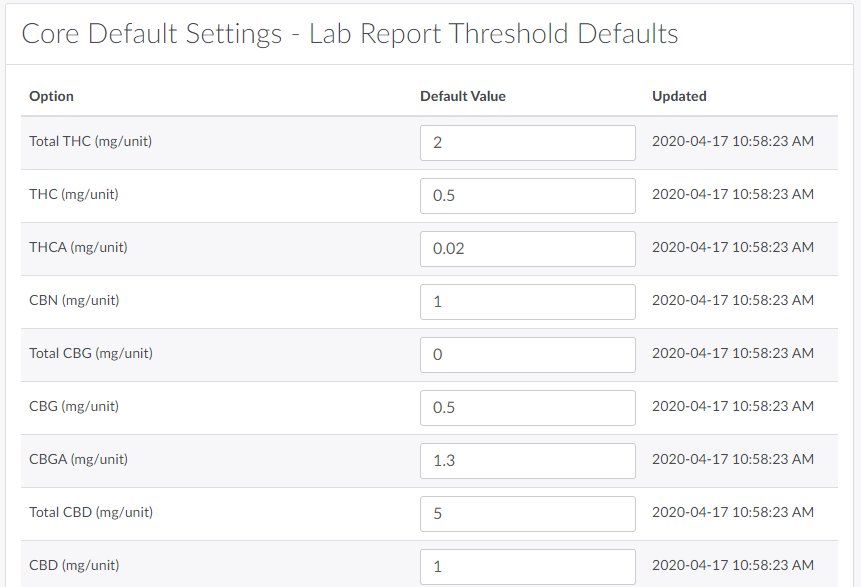Click the Total CBD (mg/unit) label

[90, 512]
